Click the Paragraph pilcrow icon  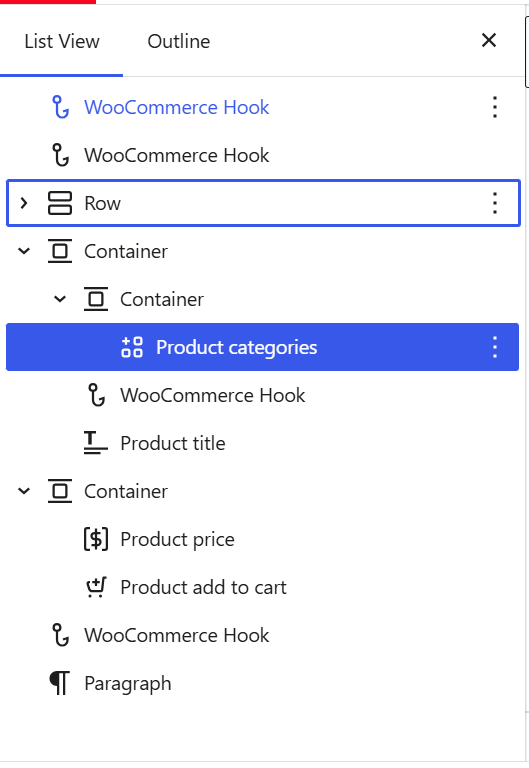point(60,683)
